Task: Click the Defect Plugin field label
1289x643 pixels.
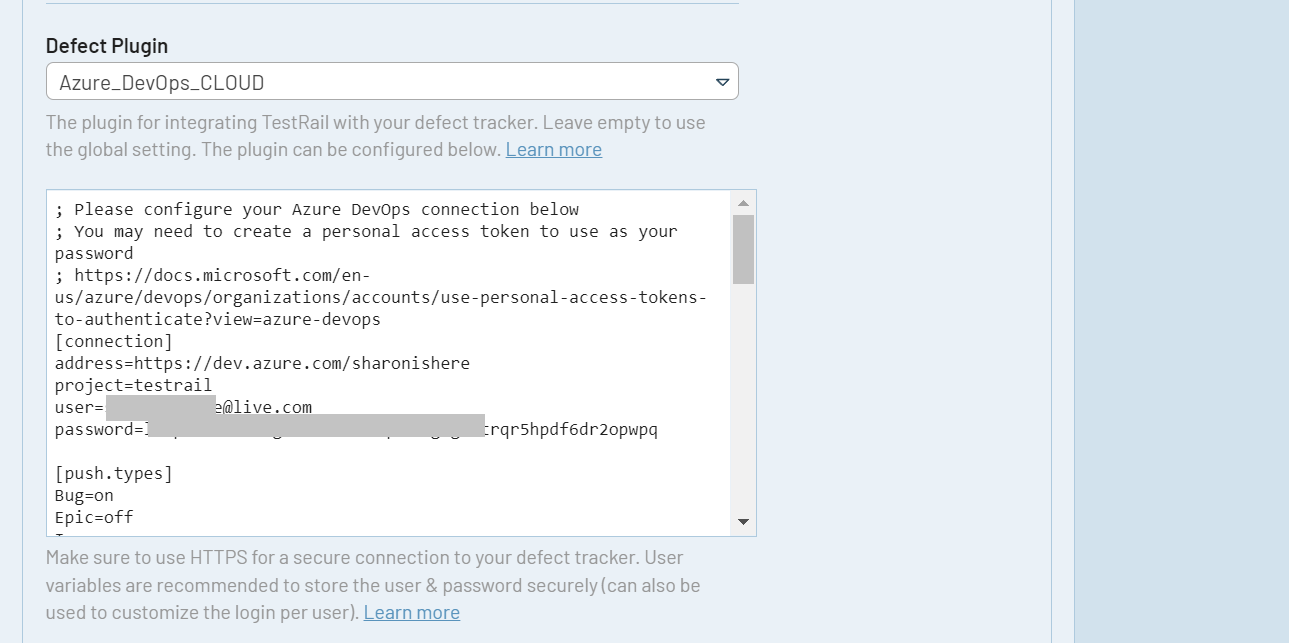Action: click(x=107, y=46)
